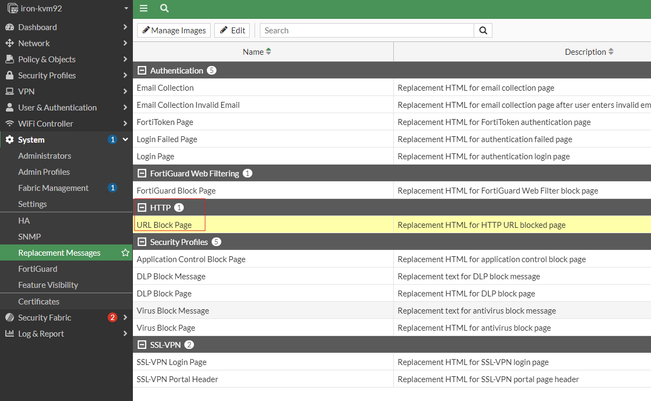Screen dimensions: 651x401
Task: Click inside the Search input field
Action: click(367, 30)
